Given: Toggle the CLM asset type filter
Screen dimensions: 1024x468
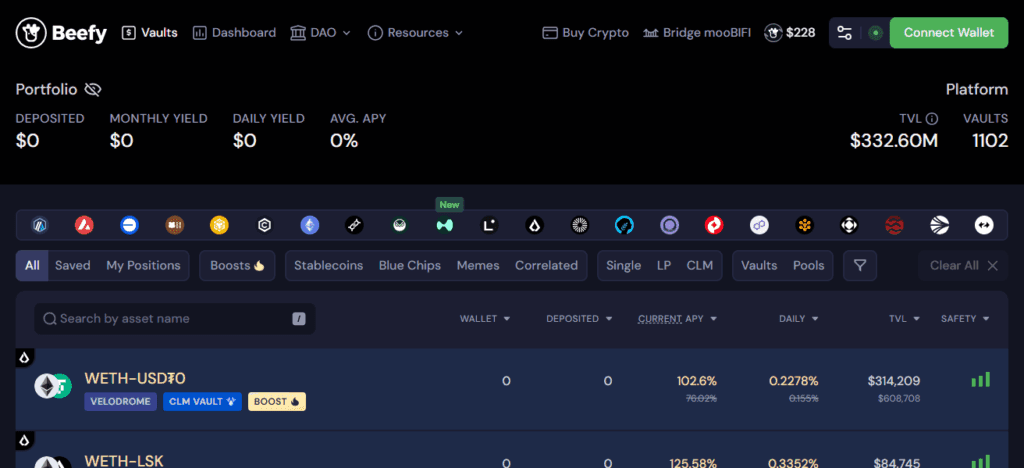Looking at the screenshot, I should coord(700,266).
